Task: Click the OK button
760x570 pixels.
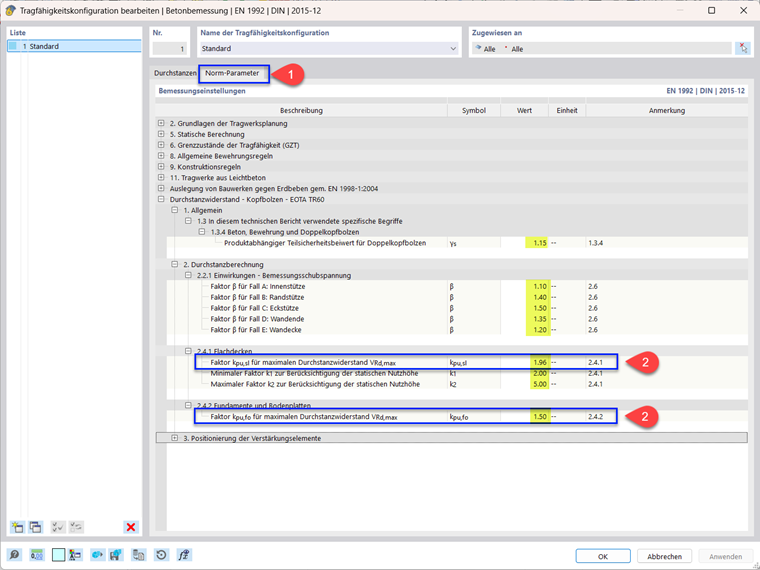Action: point(603,556)
